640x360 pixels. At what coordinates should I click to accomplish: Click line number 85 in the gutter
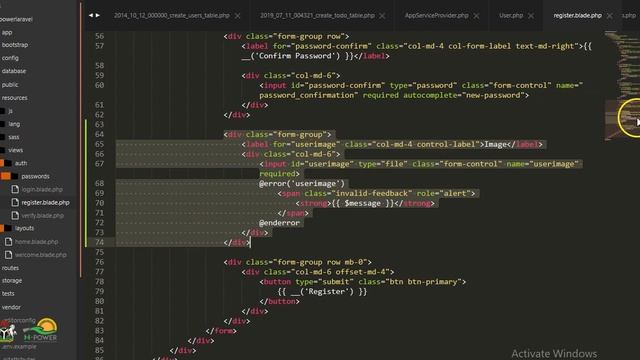[x=99, y=350]
